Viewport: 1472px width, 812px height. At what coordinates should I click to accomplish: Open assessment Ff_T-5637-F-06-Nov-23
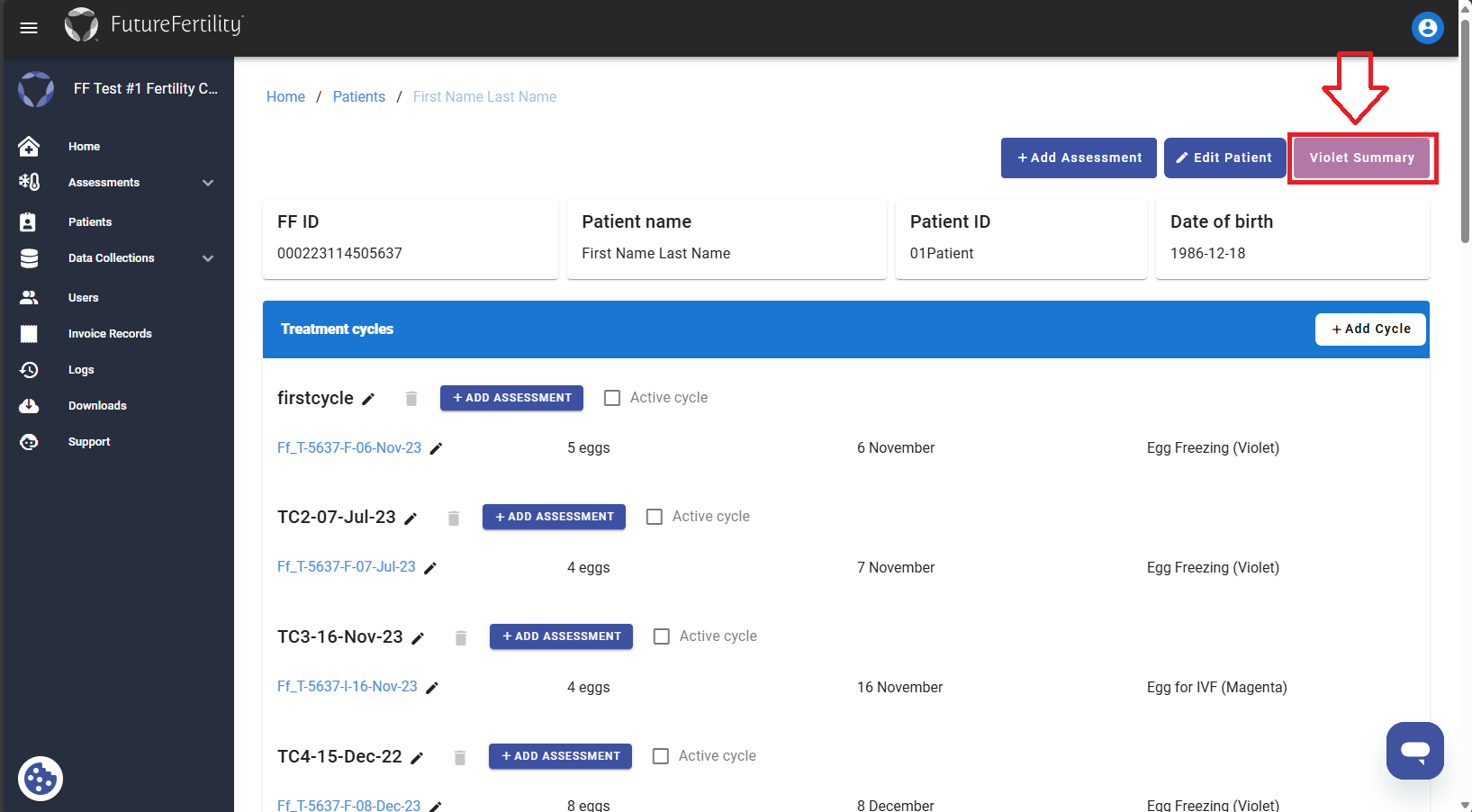[349, 447]
